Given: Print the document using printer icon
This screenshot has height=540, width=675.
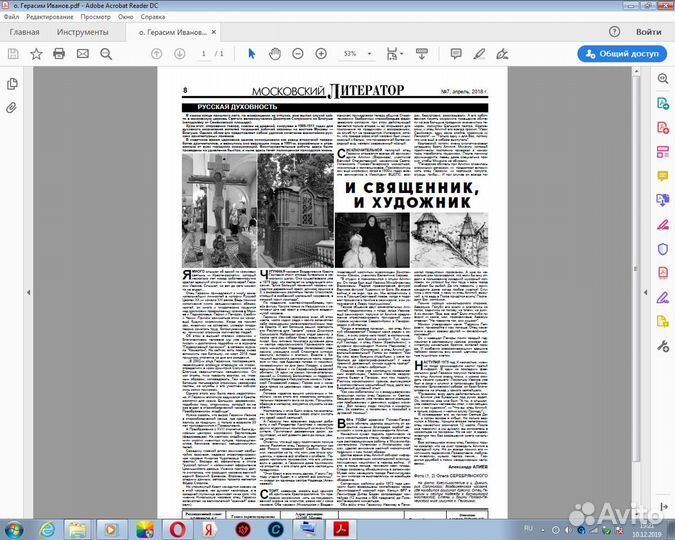Looking at the screenshot, I should click(59, 53).
